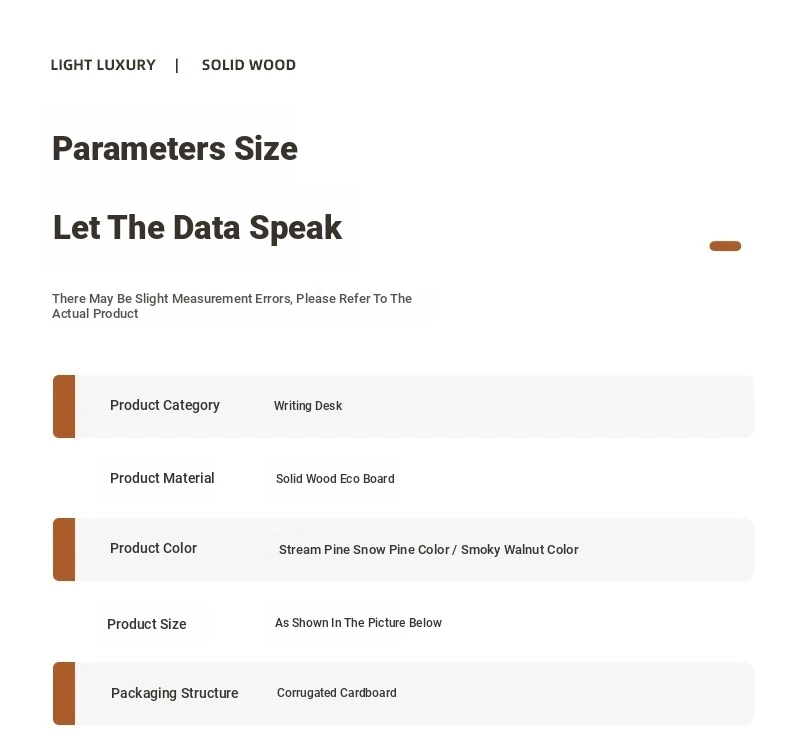Screen dimensions: 790x754
Task: Click the brown bar beside Product Color
Action: (64, 549)
